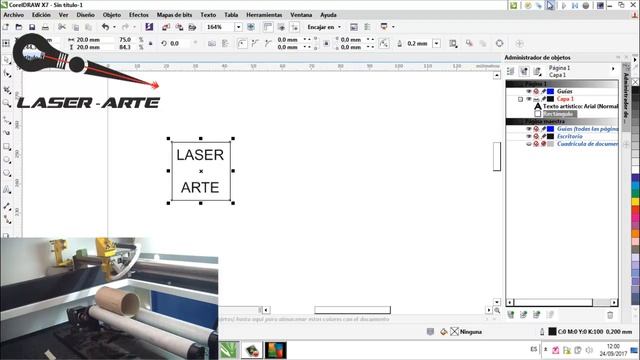
Task: Expand the docker panel arrow
Action: click(635, 60)
